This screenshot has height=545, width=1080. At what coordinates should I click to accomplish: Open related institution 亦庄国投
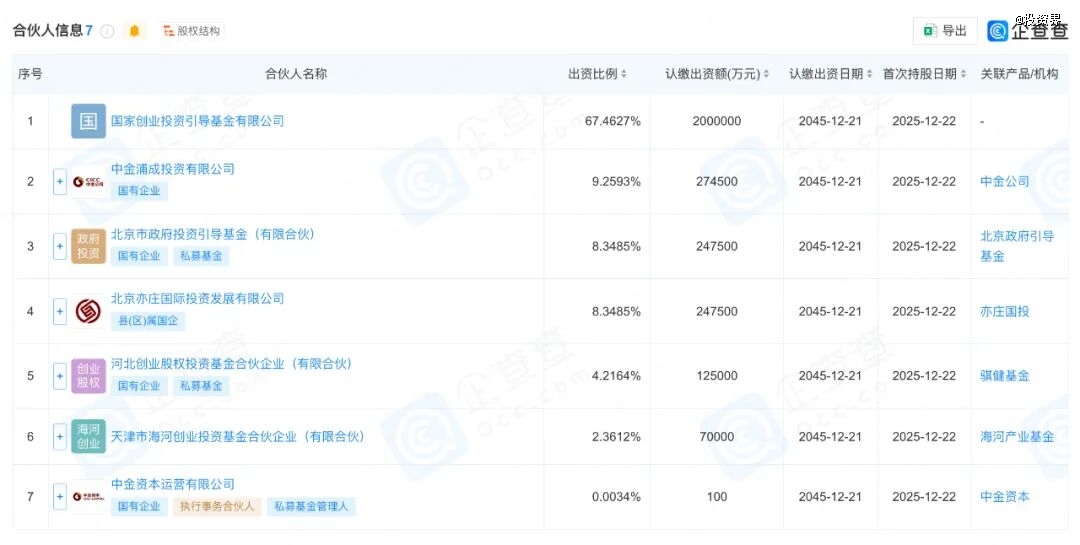coord(1004,311)
